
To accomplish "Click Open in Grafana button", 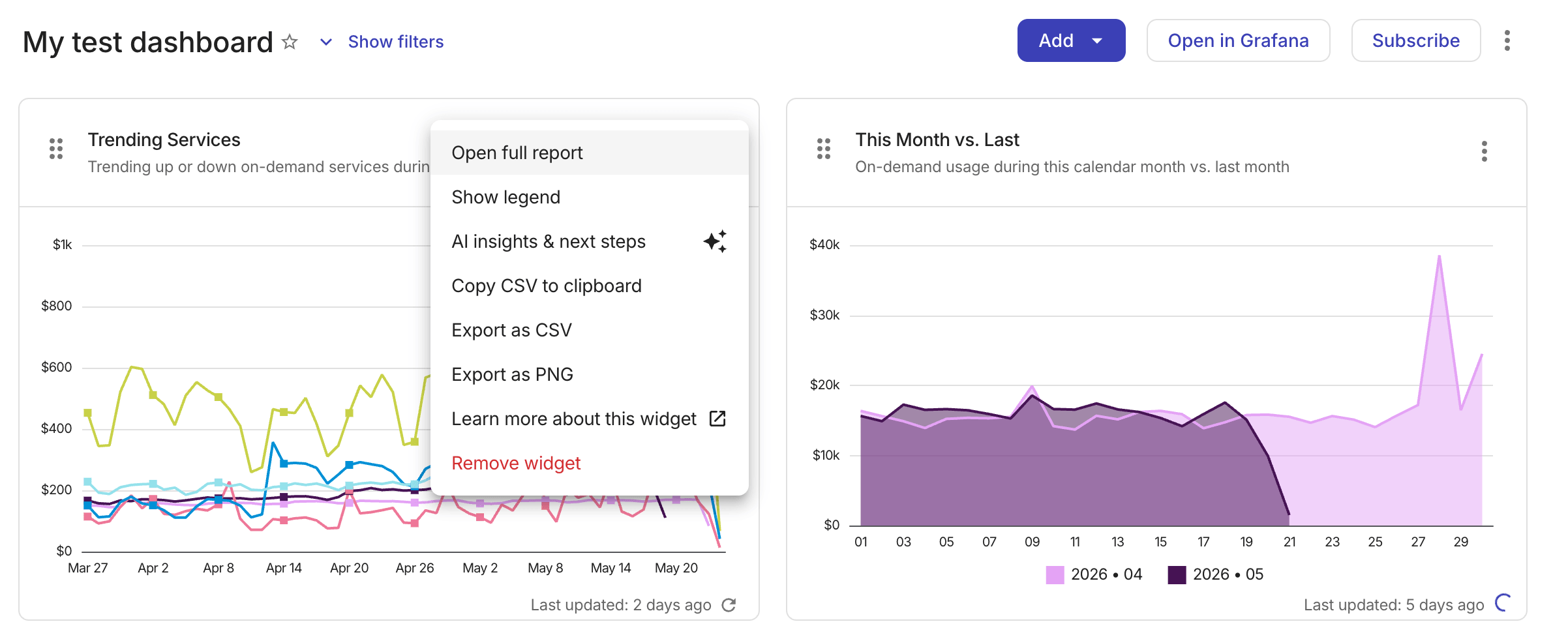I will point(1238,40).
